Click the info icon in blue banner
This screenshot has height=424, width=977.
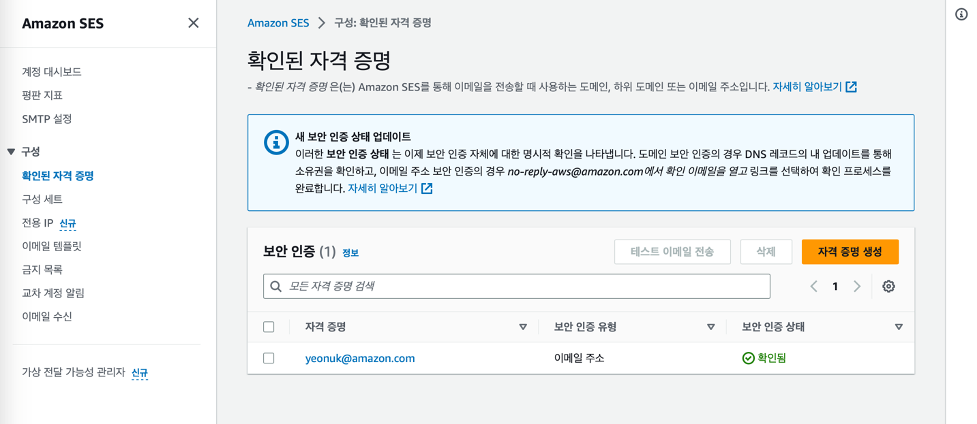[275, 142]
